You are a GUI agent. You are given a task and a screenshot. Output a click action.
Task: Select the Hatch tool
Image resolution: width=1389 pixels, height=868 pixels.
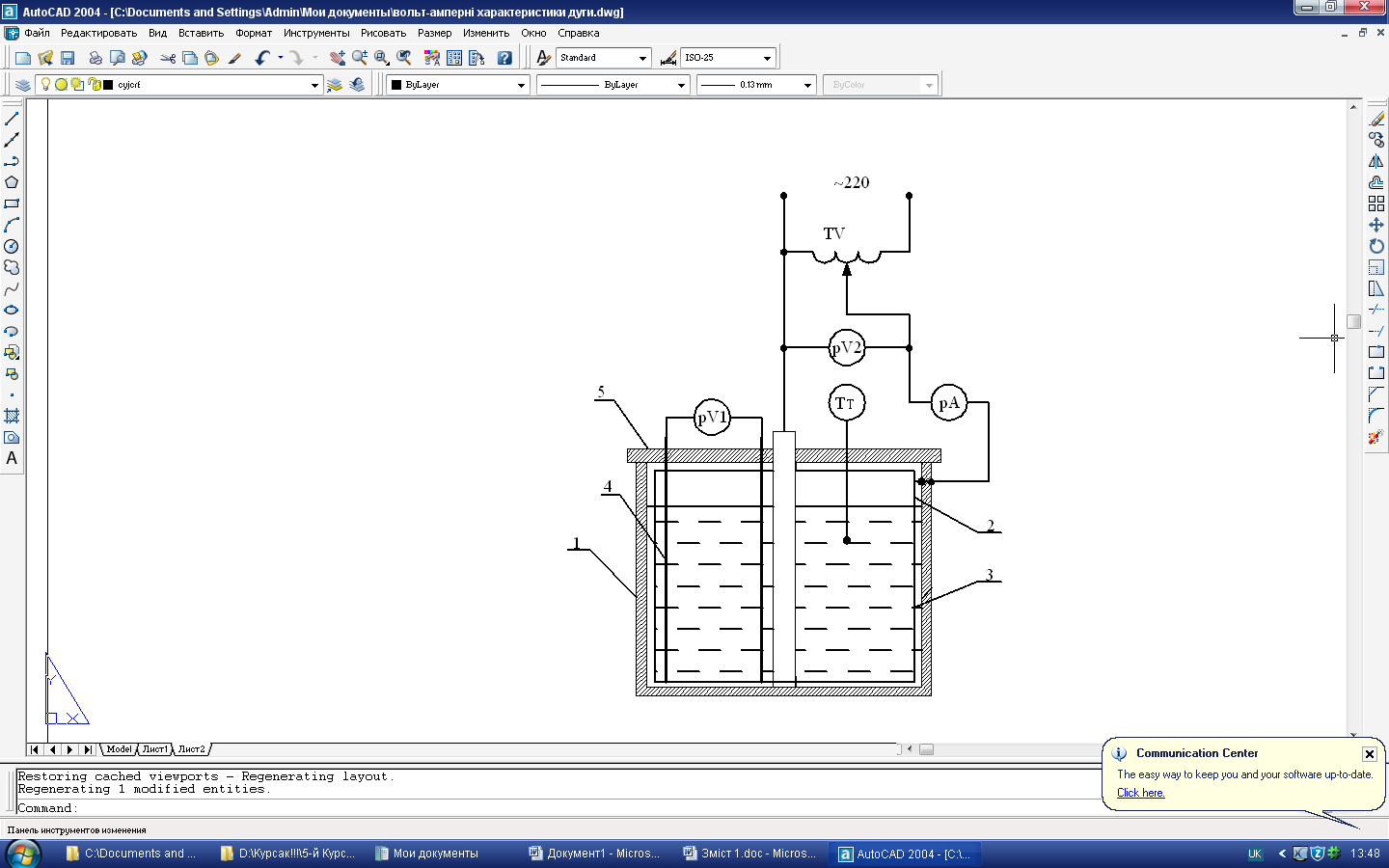[12, 416]
